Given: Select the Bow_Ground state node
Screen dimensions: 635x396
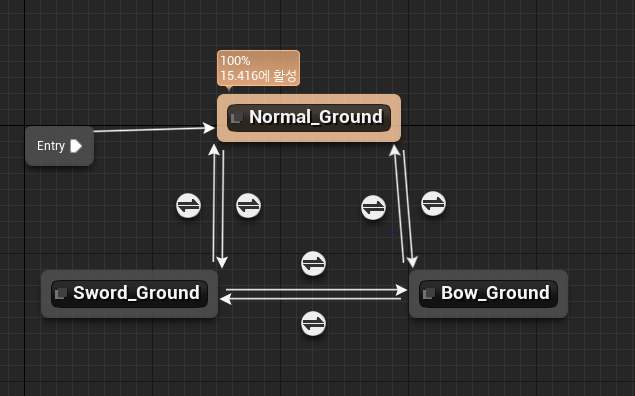Looking at the screenshot, I should [x=488, y=294].
